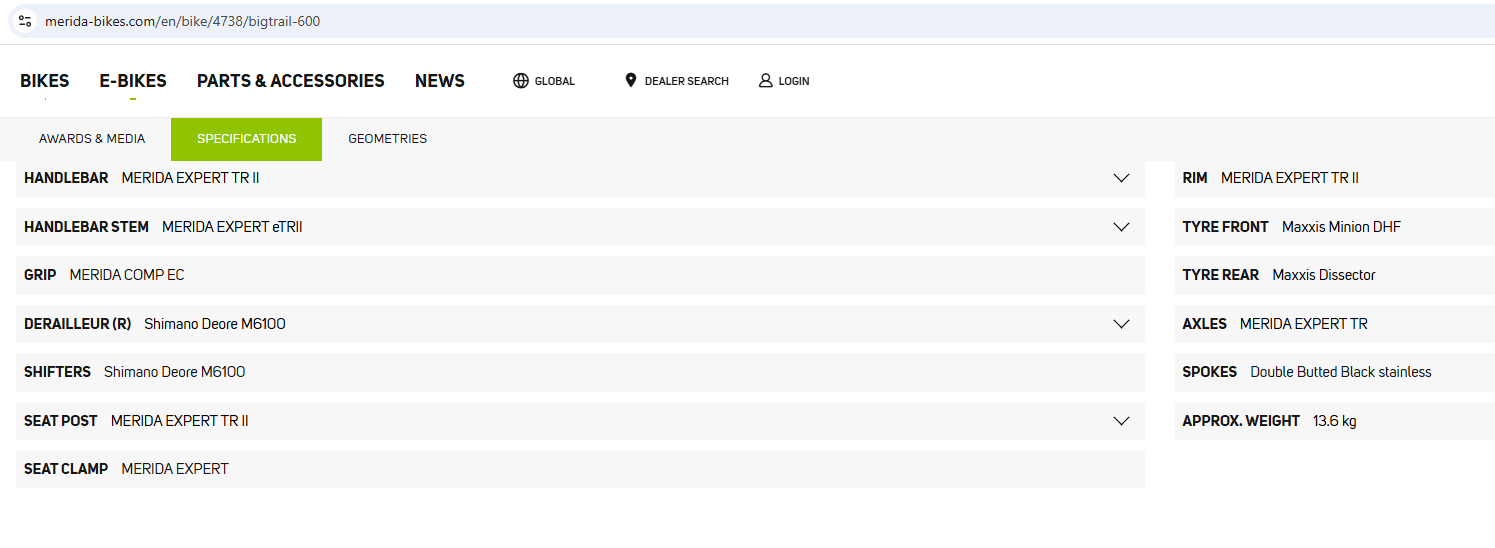Click the GLOBAL region link

(555, 81)
